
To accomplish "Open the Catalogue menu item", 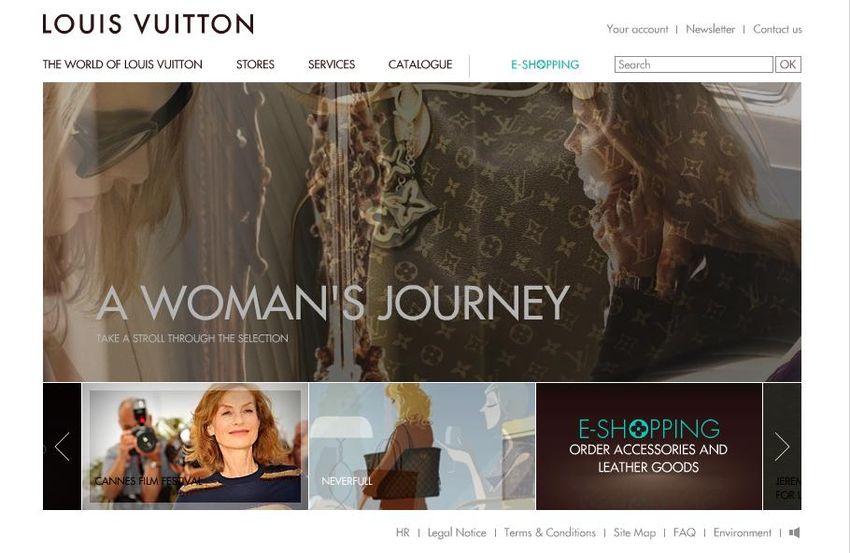I will (x=420, y=65).
